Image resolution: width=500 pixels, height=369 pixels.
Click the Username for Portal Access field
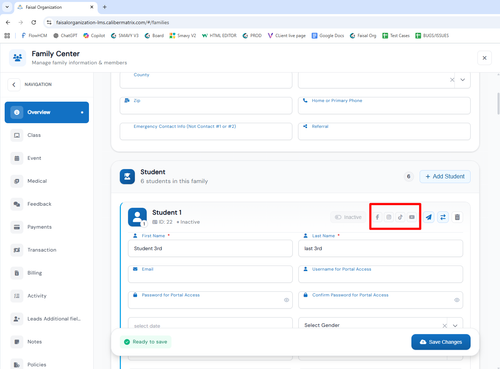point(381,274)
